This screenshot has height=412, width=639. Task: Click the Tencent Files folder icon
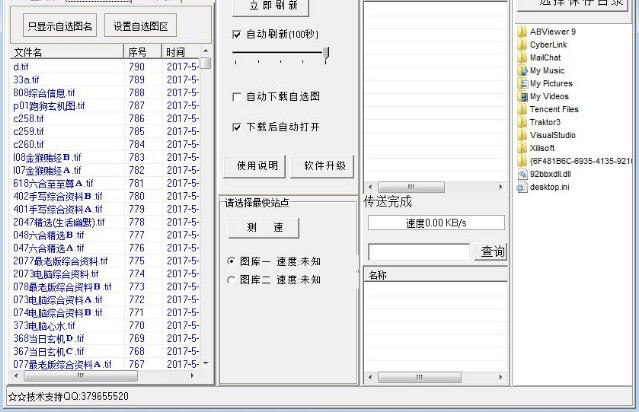[x=522, y=109]
